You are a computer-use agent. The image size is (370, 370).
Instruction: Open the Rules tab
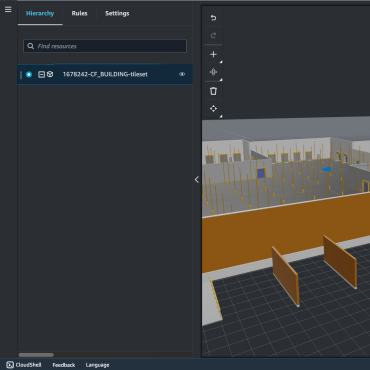pos(79,13)
